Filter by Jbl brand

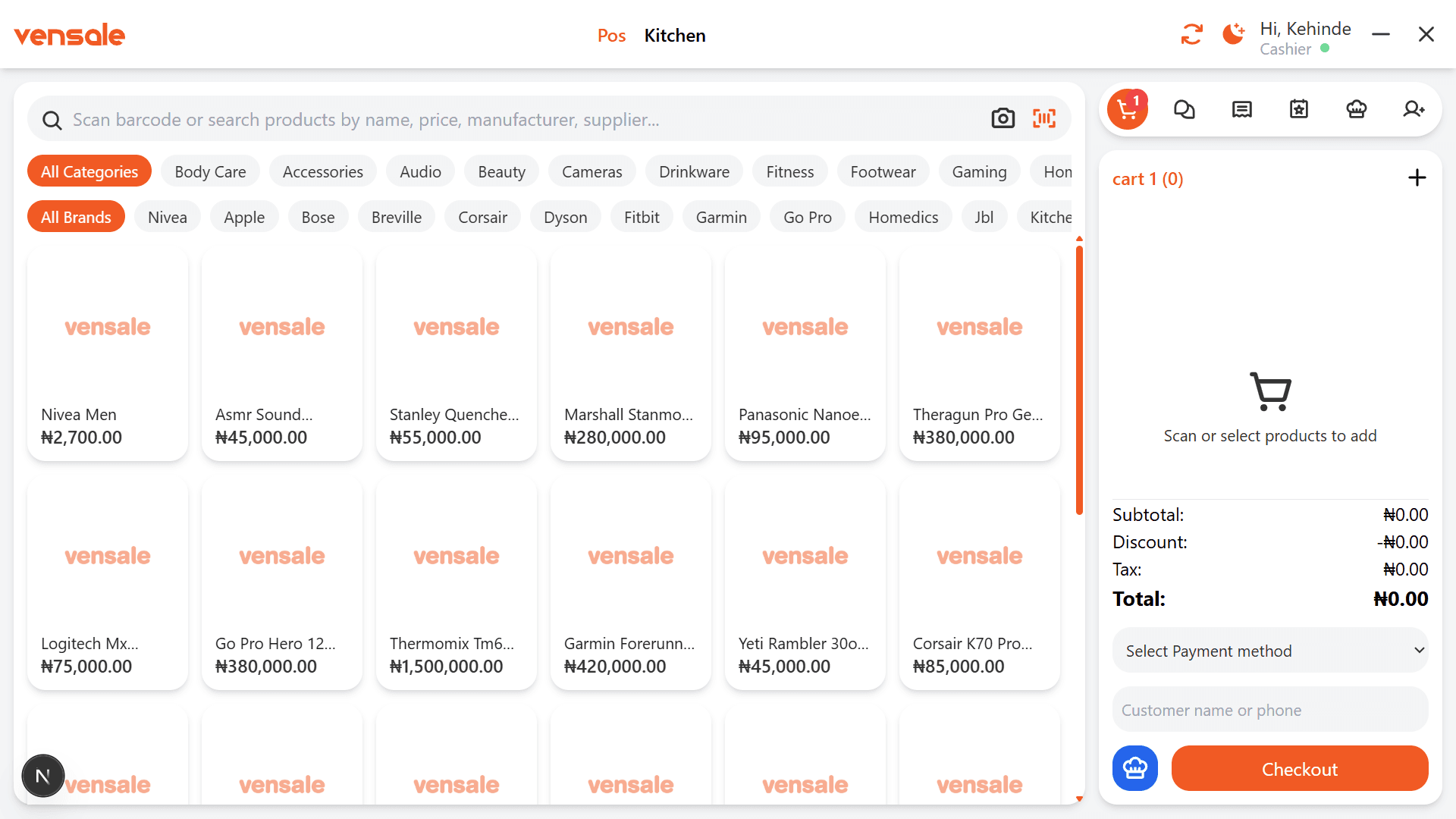click(984, 217)
